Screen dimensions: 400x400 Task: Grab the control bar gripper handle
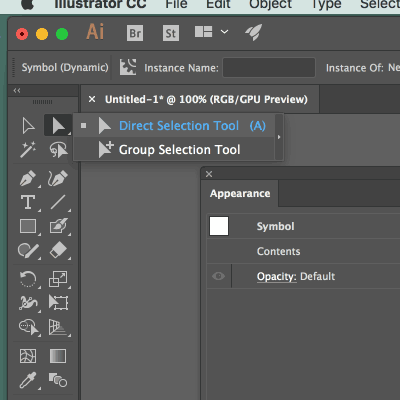(14, 67)
